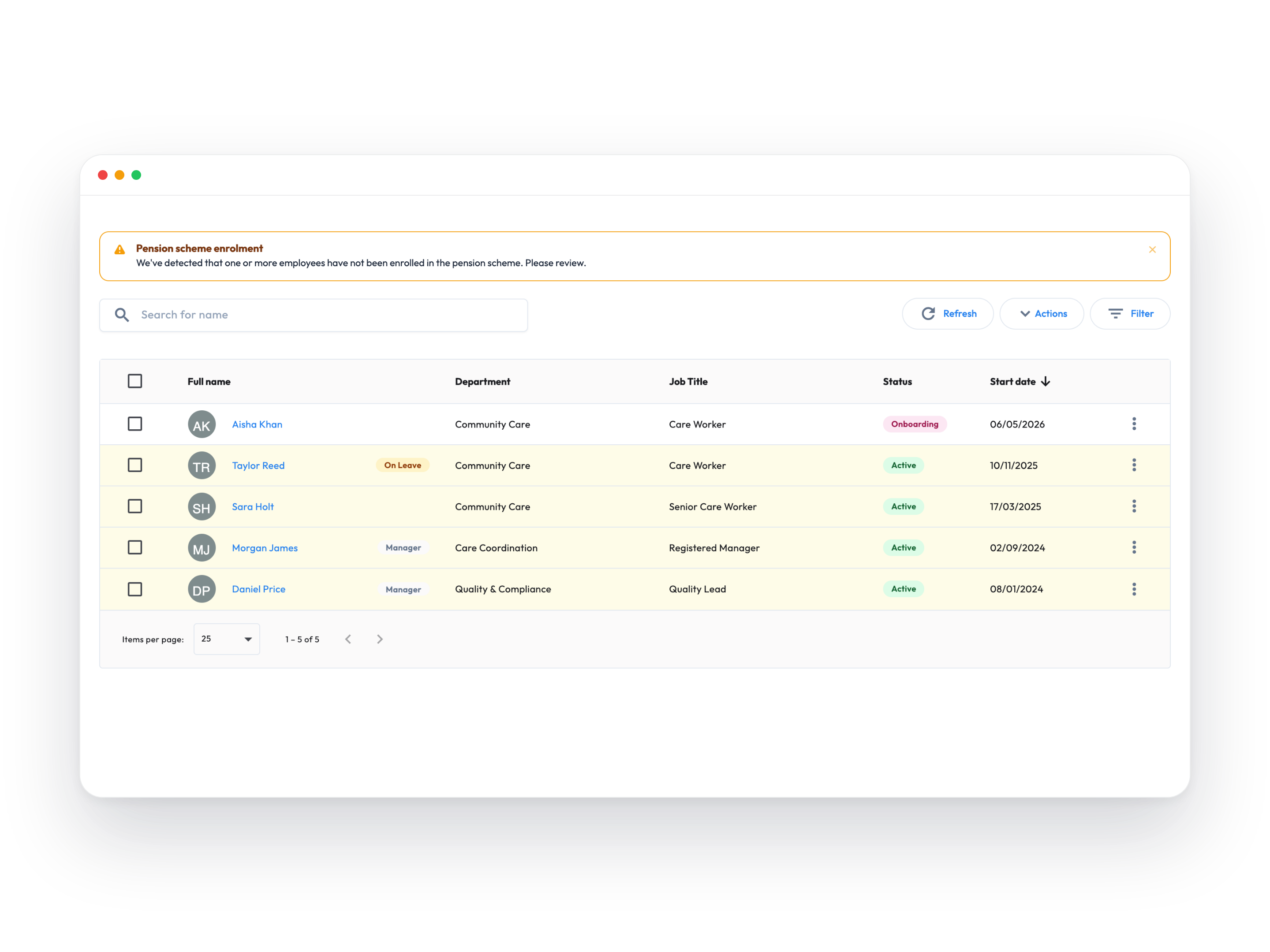The height and width of the screenshot is (952, 1270).
Task: Go to the next page
Action: [x=380, y=639]
